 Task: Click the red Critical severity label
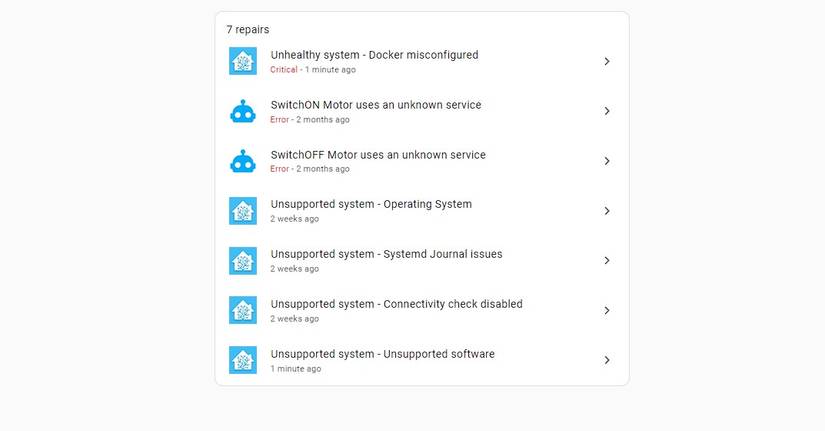coord(283,70)
